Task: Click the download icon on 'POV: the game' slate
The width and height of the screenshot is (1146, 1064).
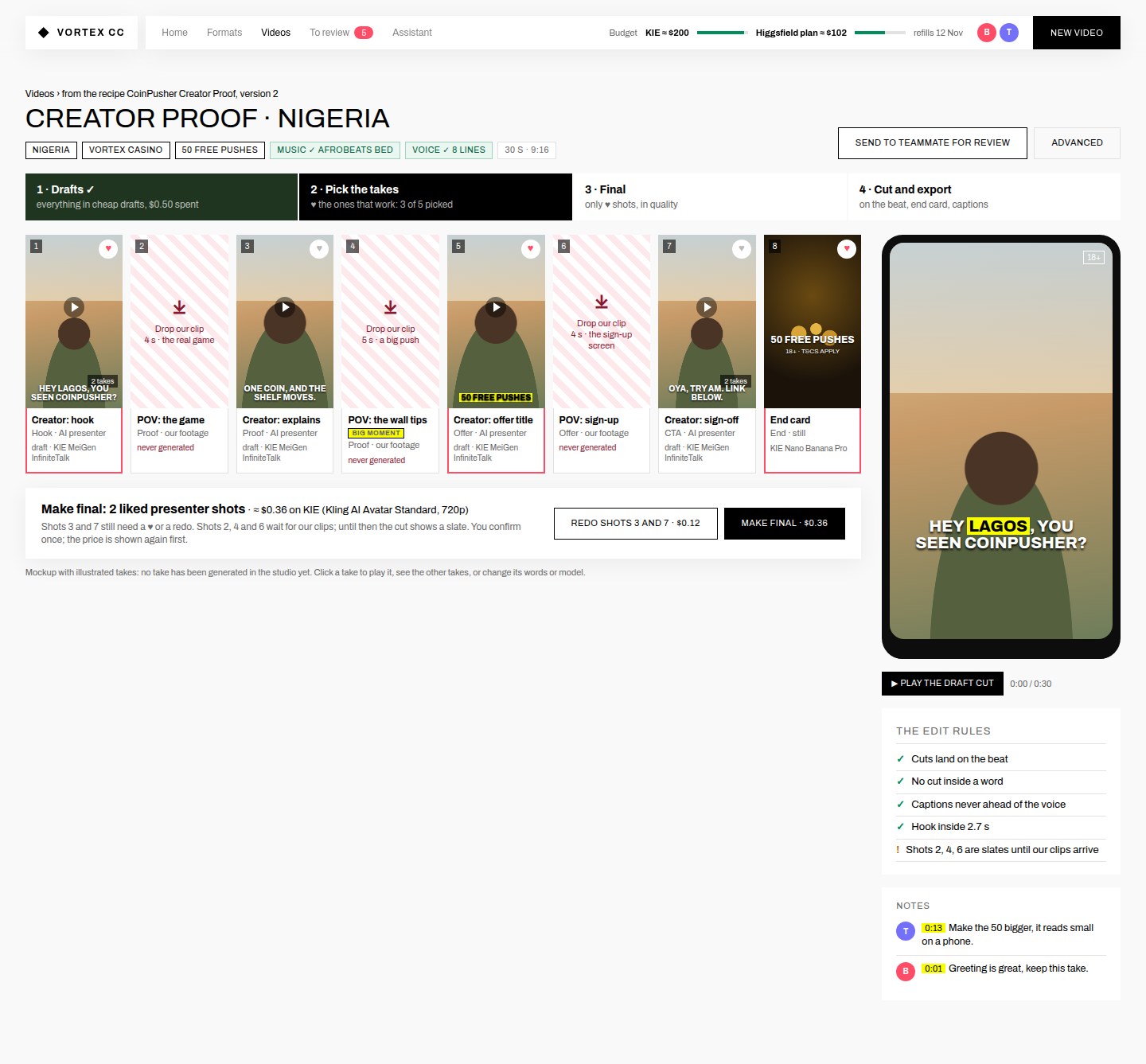Action: (x=180, y=307)
